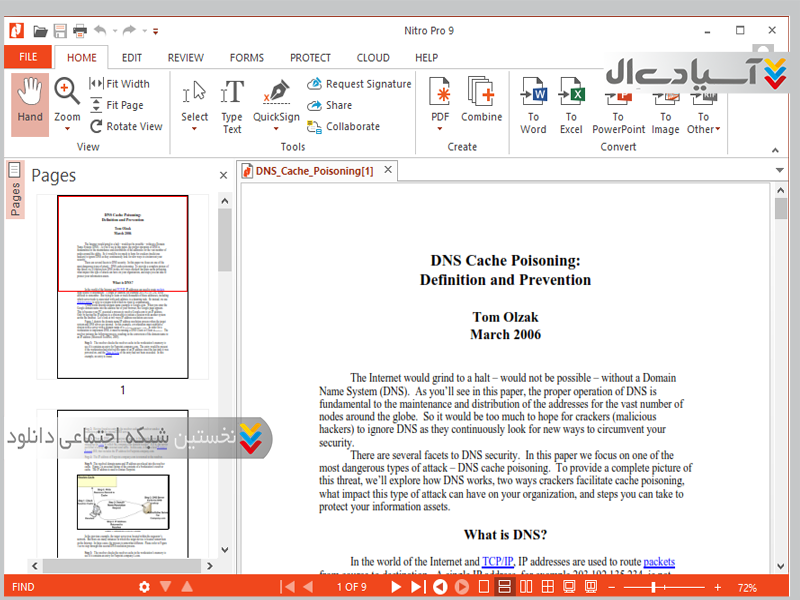Enable single page view in status bar
Viewport: 800px width, 600px height.
click(x=482, y=586)
